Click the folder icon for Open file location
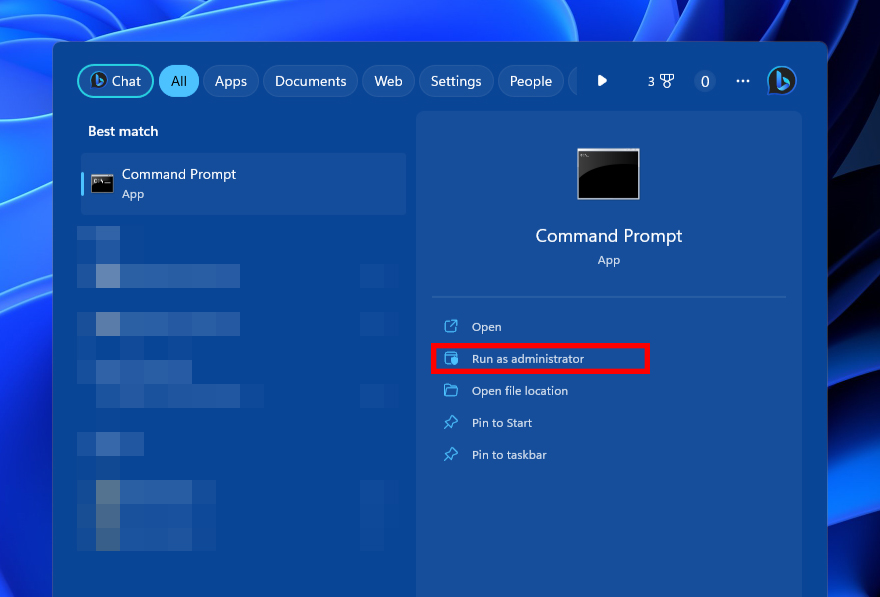The width and height of the screenshot is (880, 597). coord(451,391)
